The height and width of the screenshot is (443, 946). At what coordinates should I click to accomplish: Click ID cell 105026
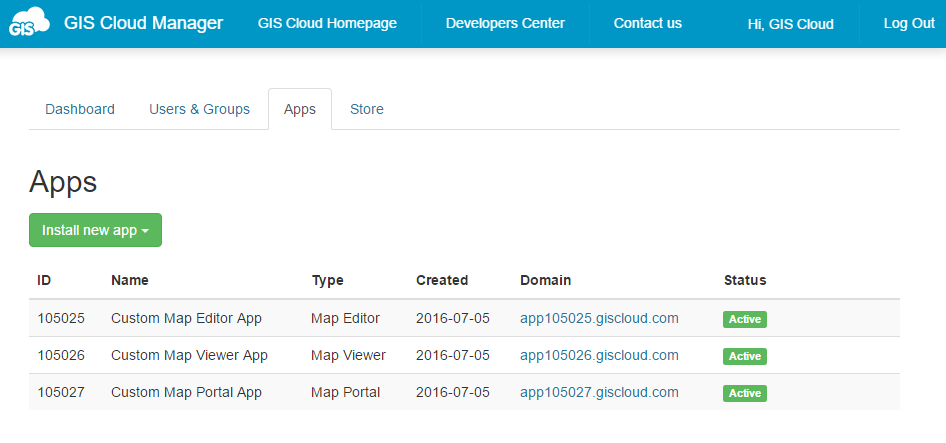click(61, 355)
